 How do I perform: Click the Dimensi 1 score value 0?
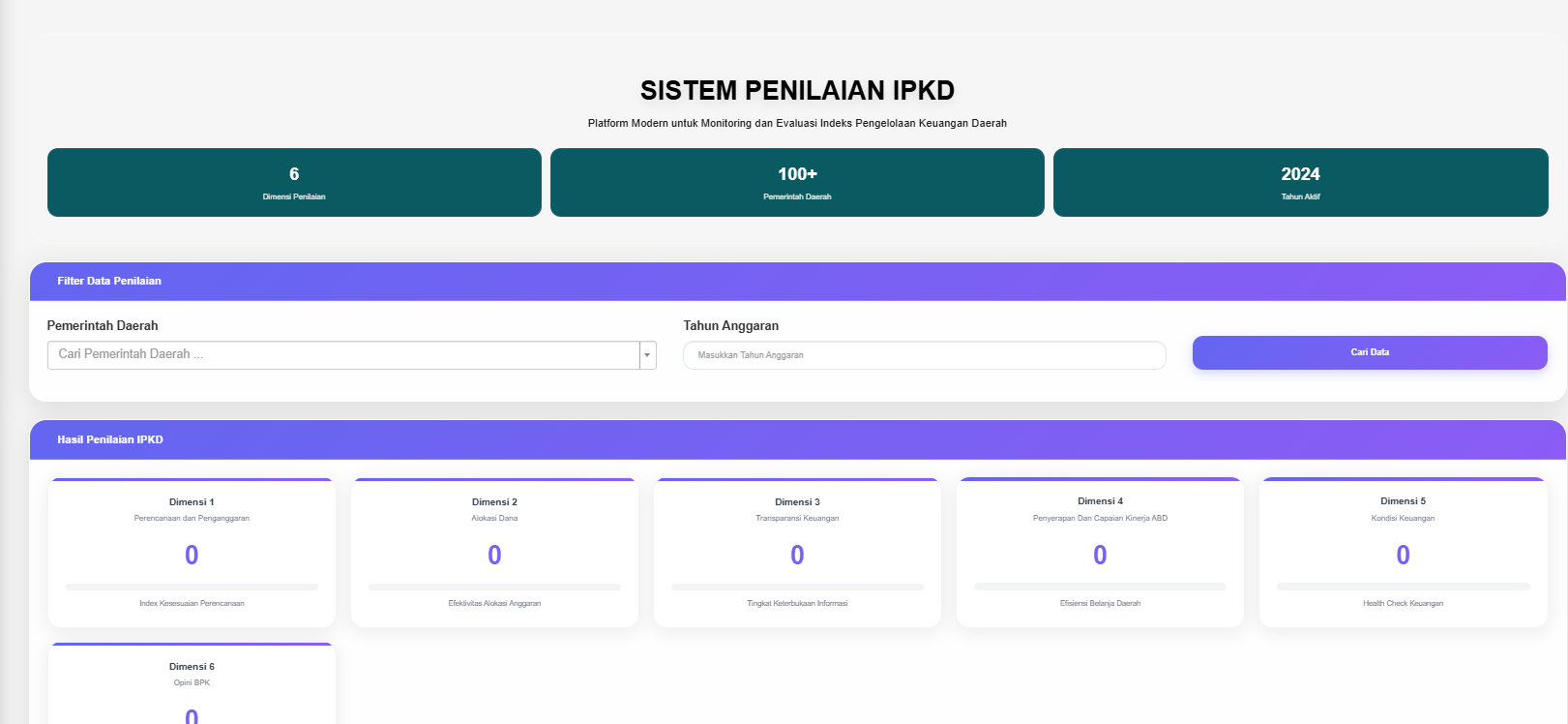pyautogui.click(x=192, y=555)
